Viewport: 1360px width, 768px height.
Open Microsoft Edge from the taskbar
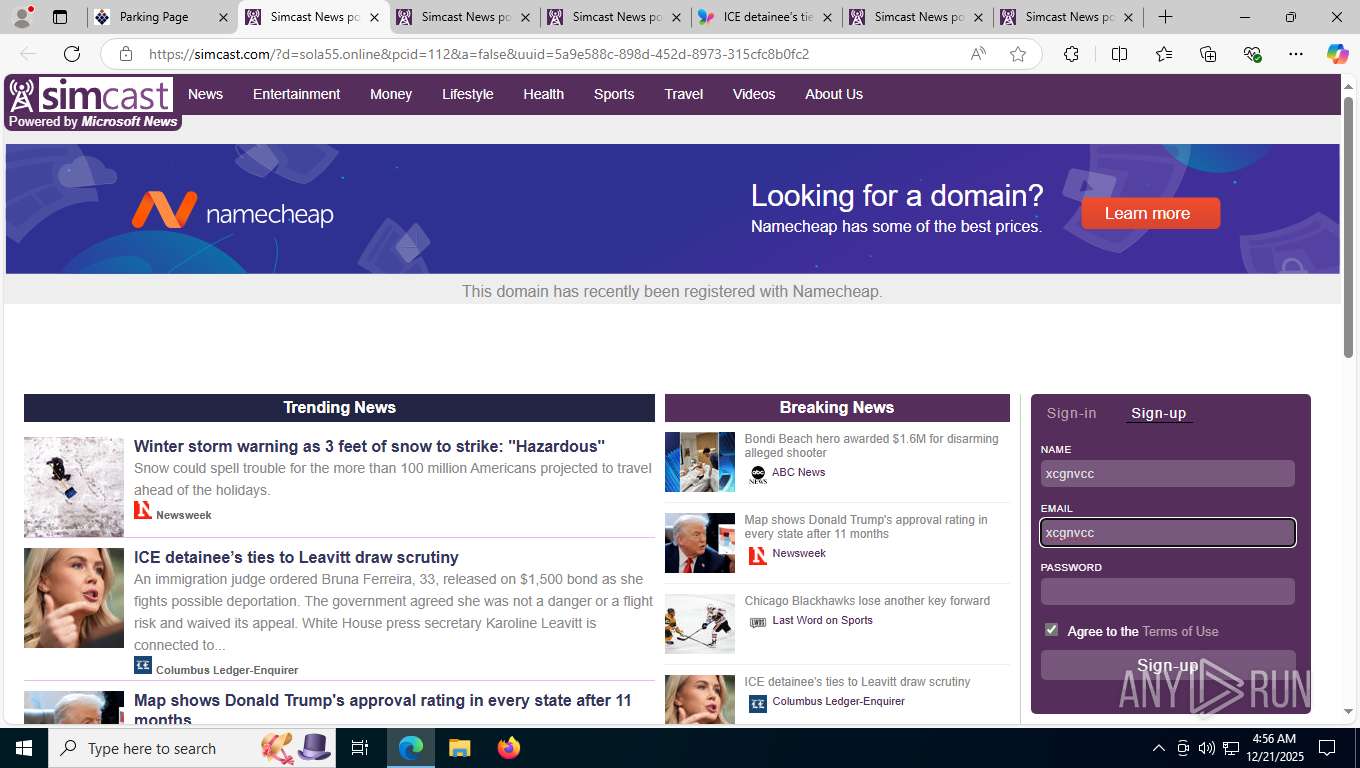pyautogui.click(x=411, y=748)
